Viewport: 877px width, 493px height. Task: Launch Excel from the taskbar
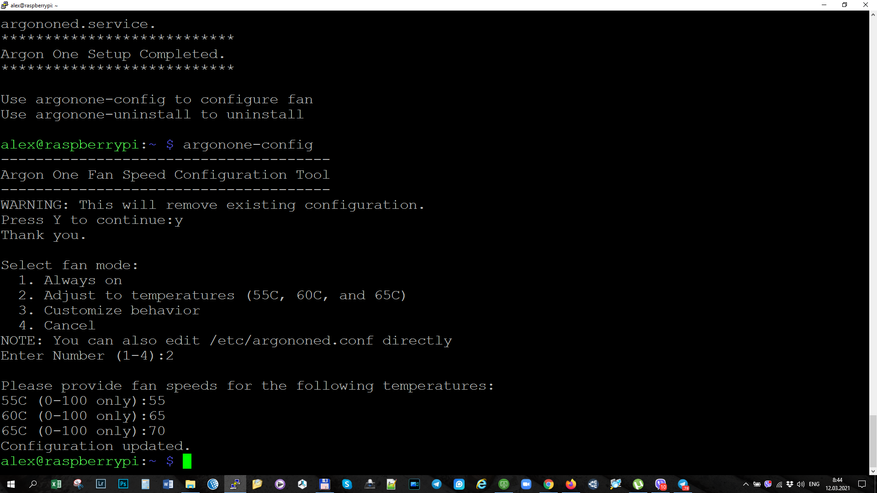[56, 484]
